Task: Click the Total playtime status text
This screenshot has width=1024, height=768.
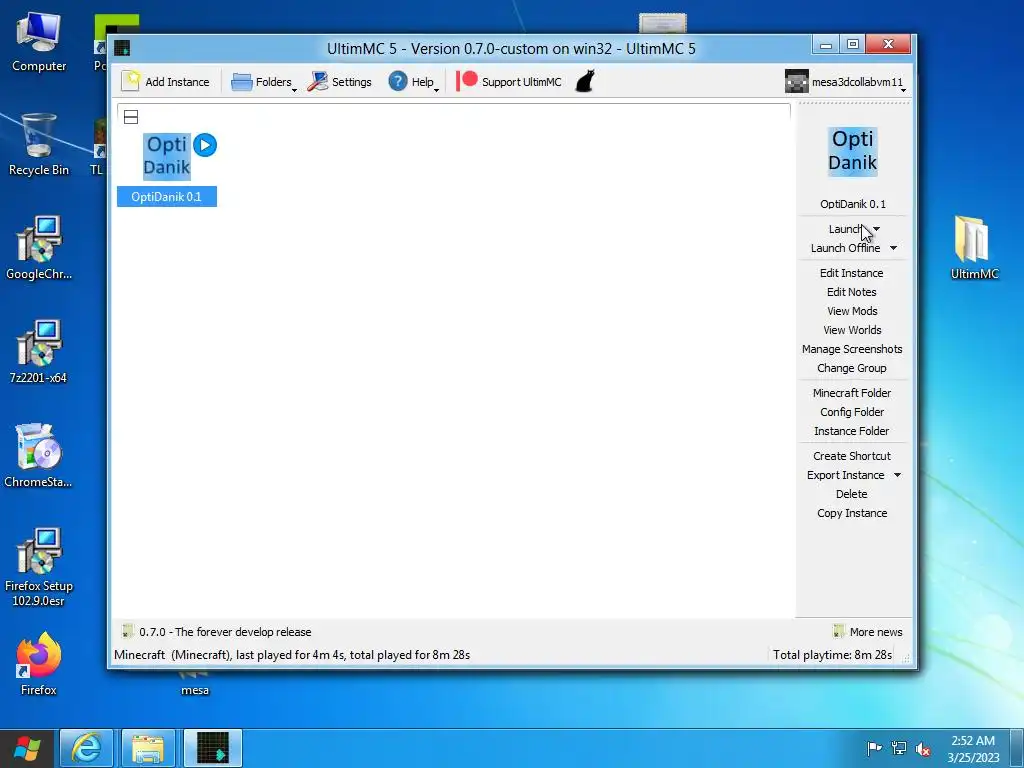Action: (832, 654)
